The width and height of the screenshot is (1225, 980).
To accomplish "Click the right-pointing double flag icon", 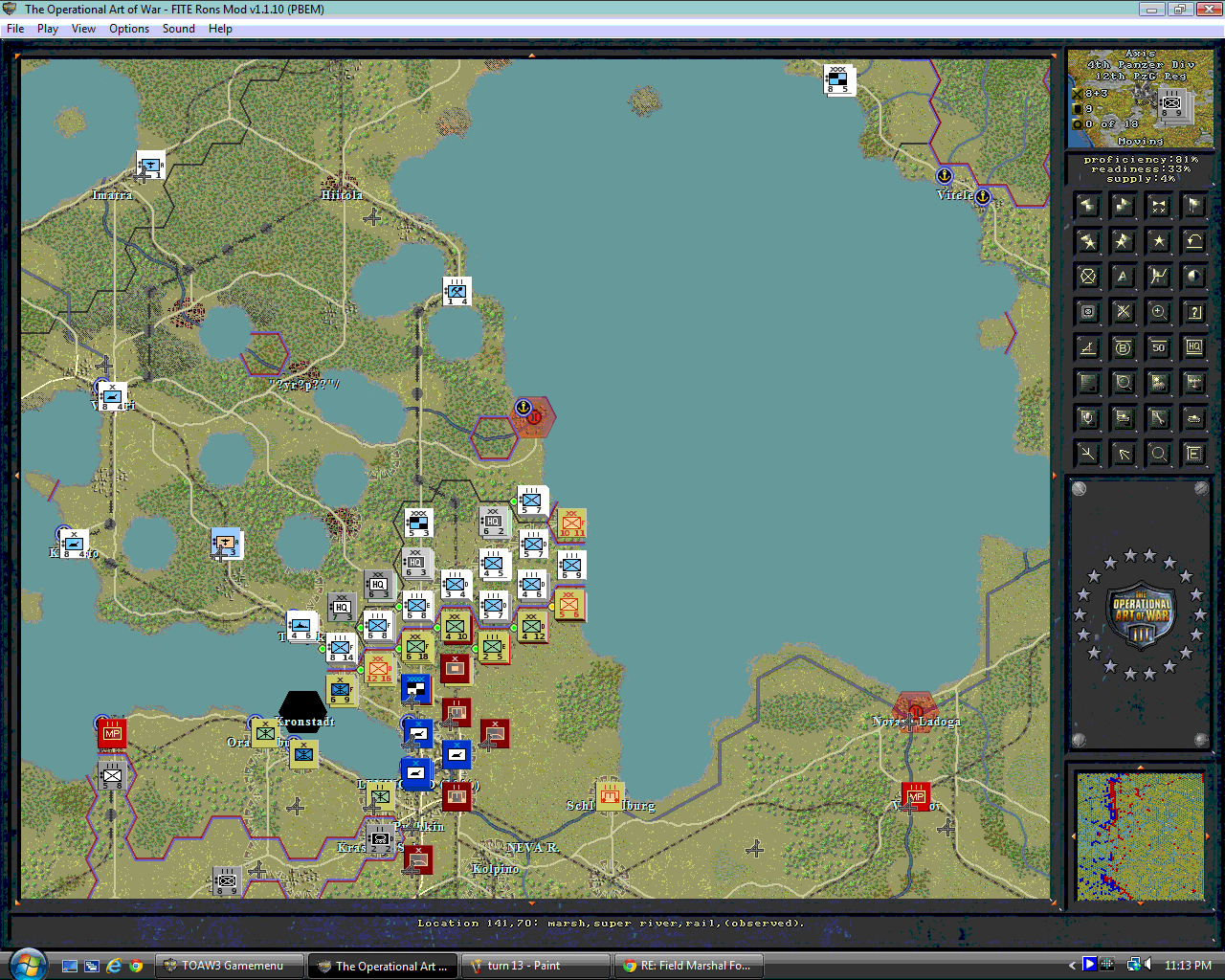I will click(x=1124, y=206).
